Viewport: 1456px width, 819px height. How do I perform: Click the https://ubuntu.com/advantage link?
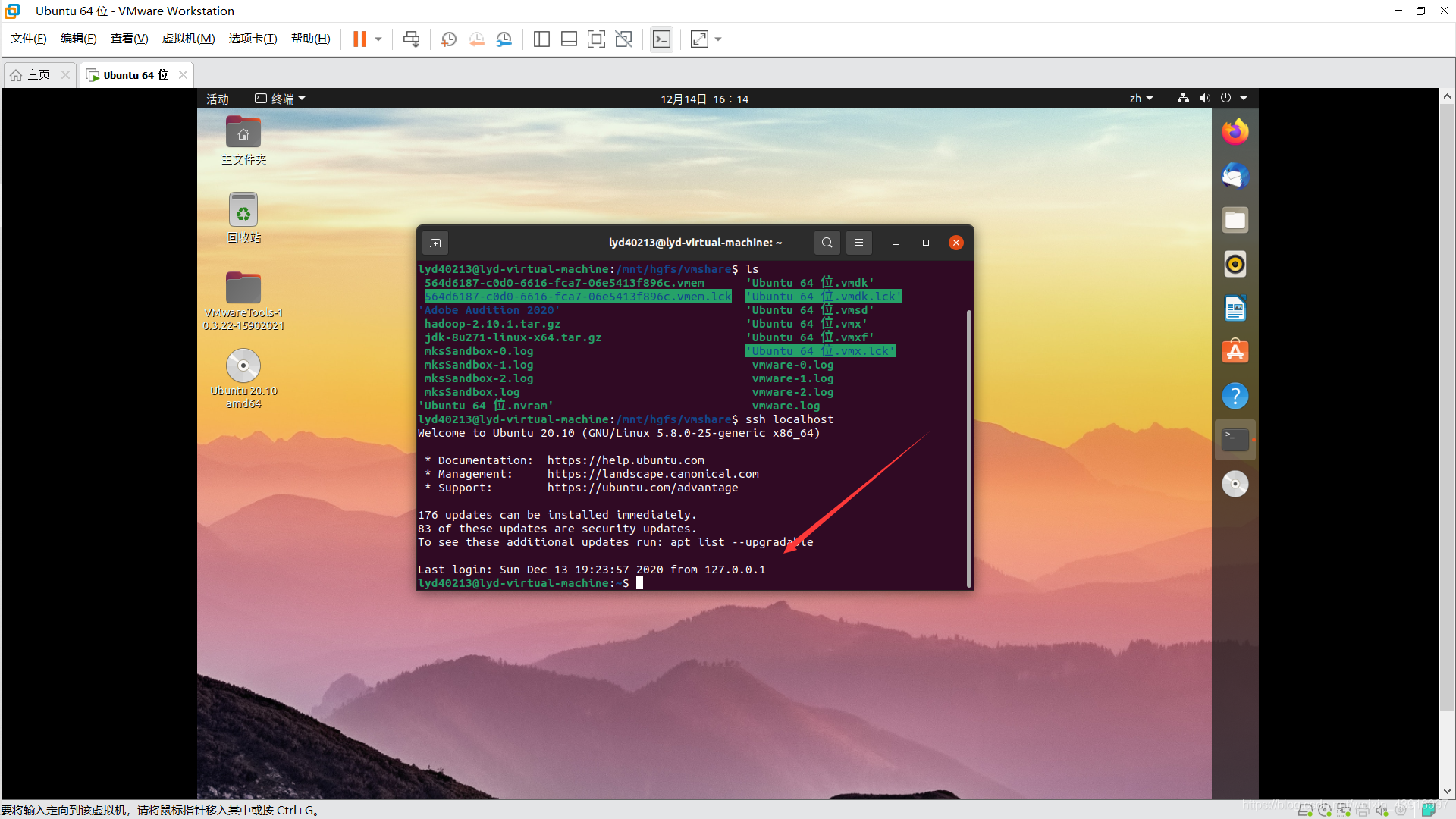pos(642,488)
